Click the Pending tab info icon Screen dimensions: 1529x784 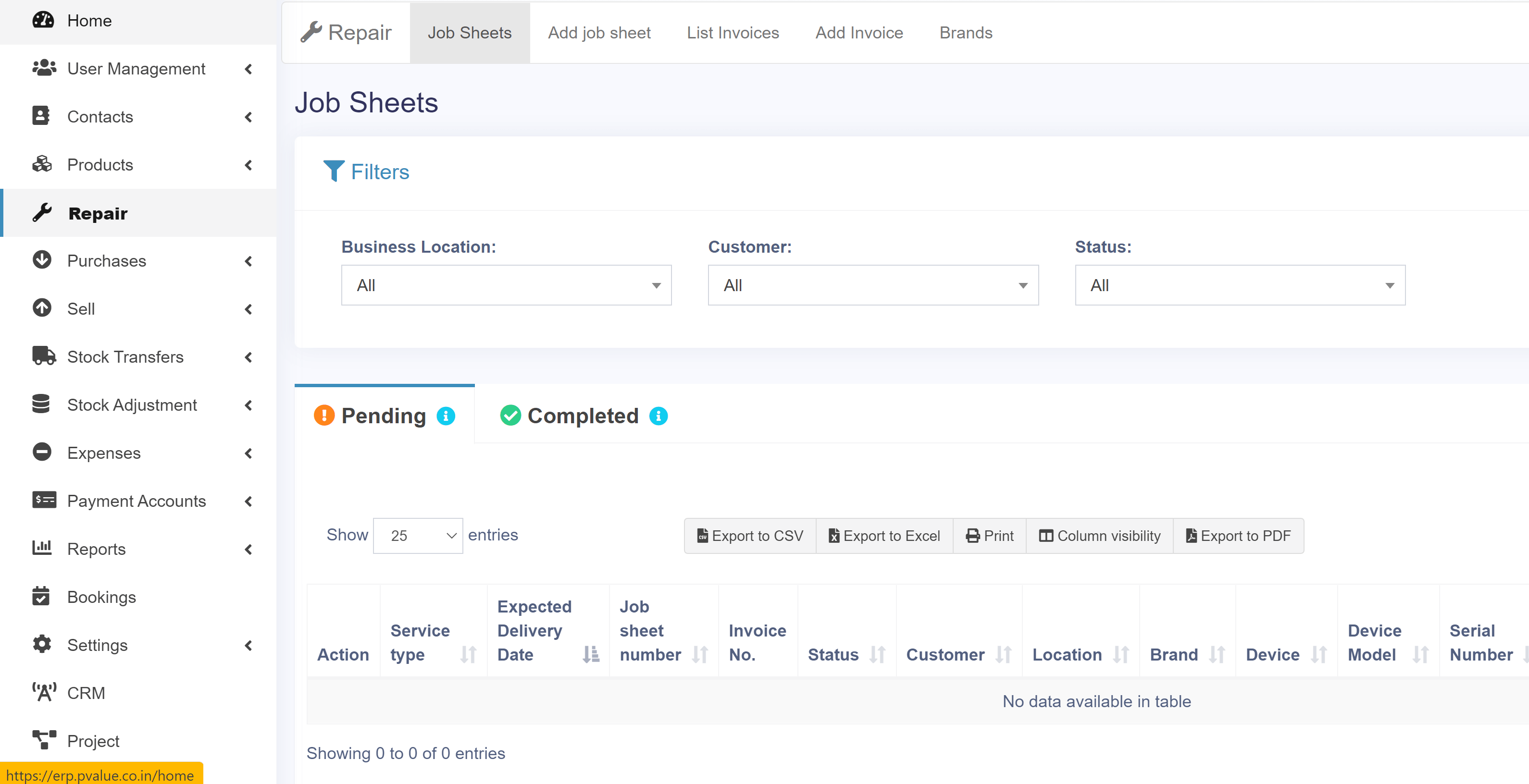click(x=446, y=416)
